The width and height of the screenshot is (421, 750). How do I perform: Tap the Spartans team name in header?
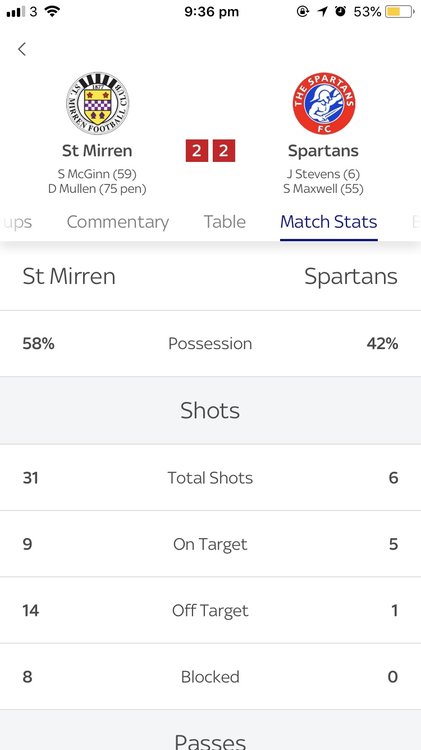pyautogui.click(x=323, y=151)
